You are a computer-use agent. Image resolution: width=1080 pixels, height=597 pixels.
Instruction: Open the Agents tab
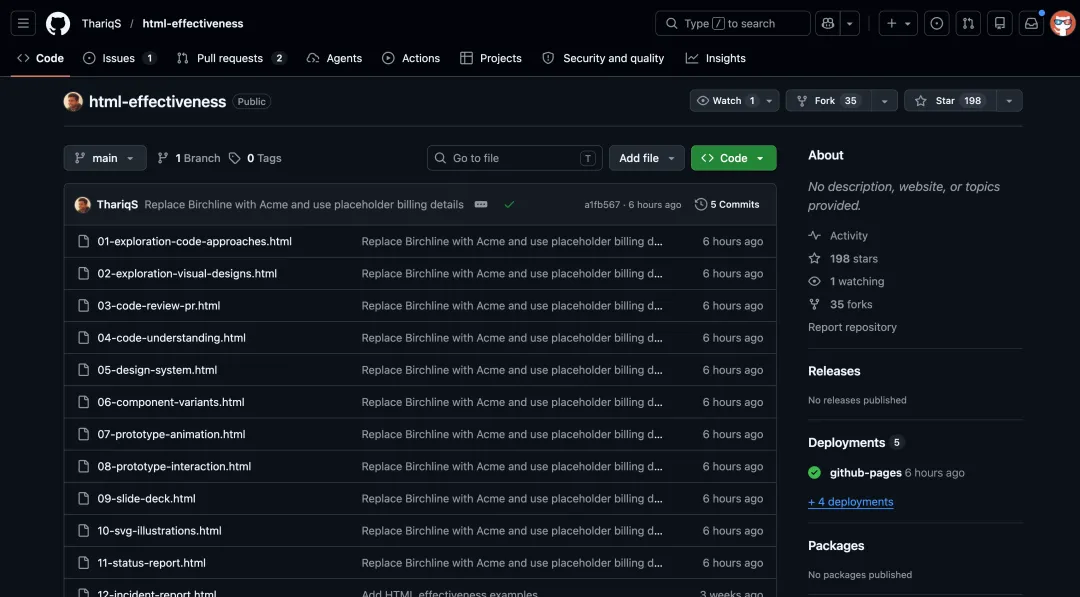[x=335, y=59]
